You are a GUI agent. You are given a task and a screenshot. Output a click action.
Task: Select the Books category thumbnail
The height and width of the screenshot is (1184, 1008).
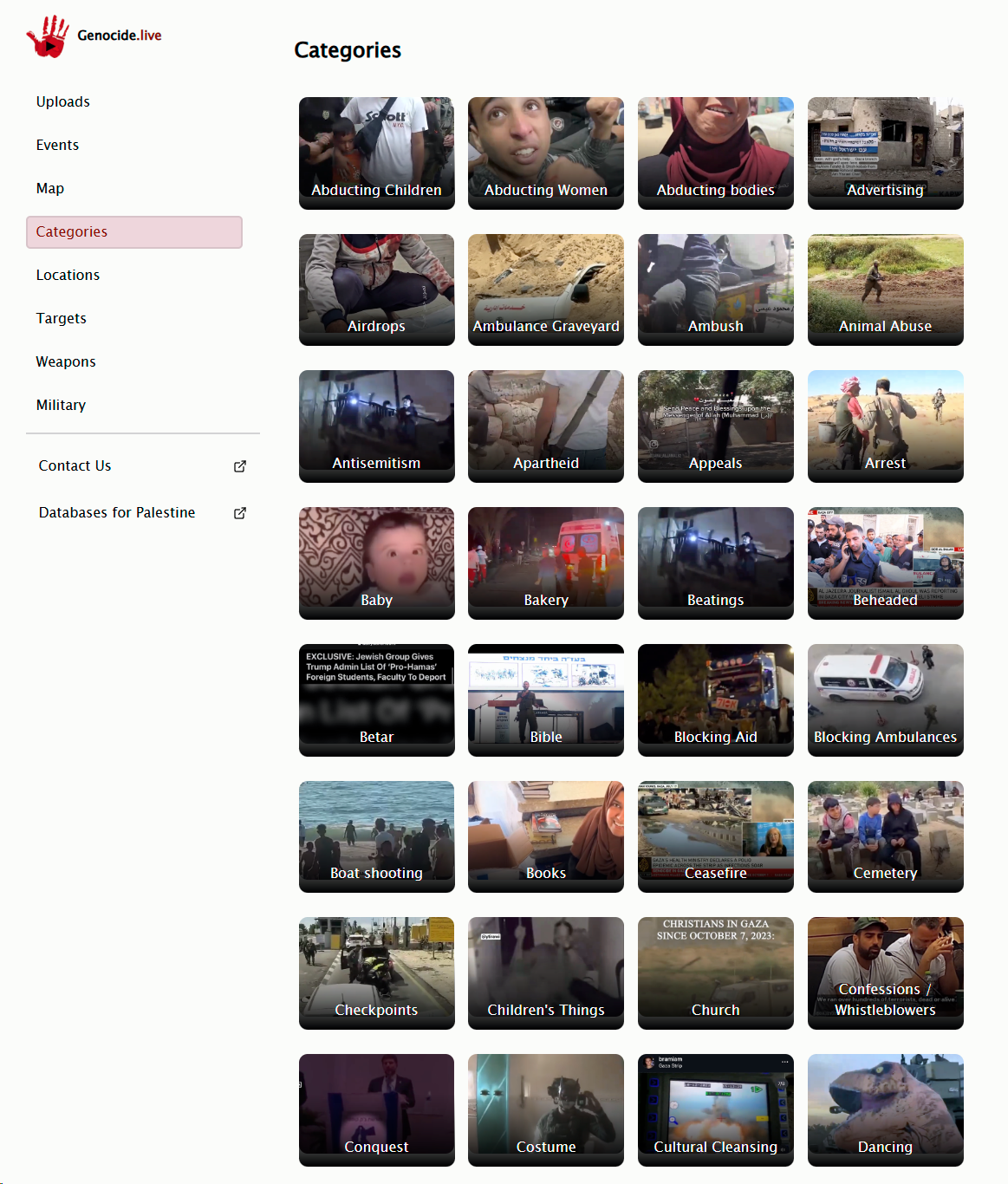(x=546, y=836)
